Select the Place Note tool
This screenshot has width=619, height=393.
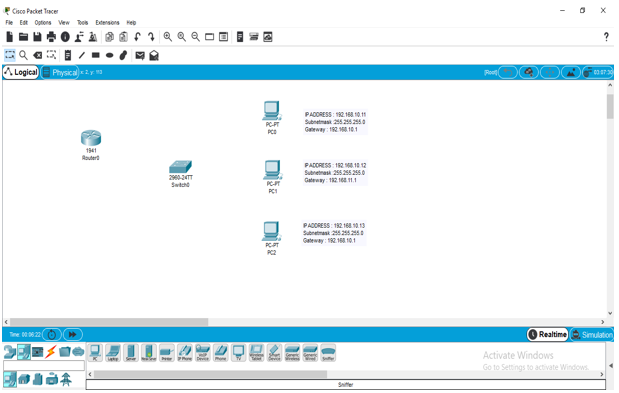point(68,55)
